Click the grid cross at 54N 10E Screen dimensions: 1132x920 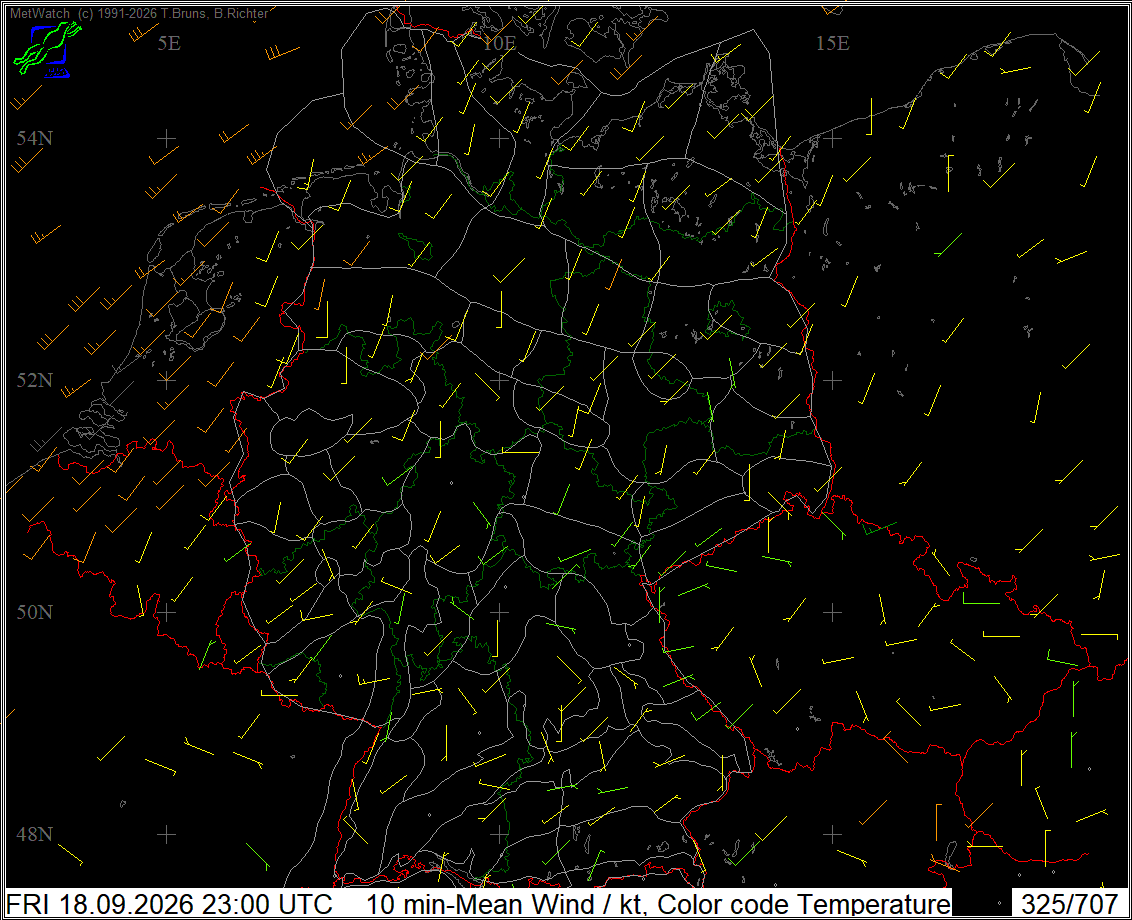[500, 138]
